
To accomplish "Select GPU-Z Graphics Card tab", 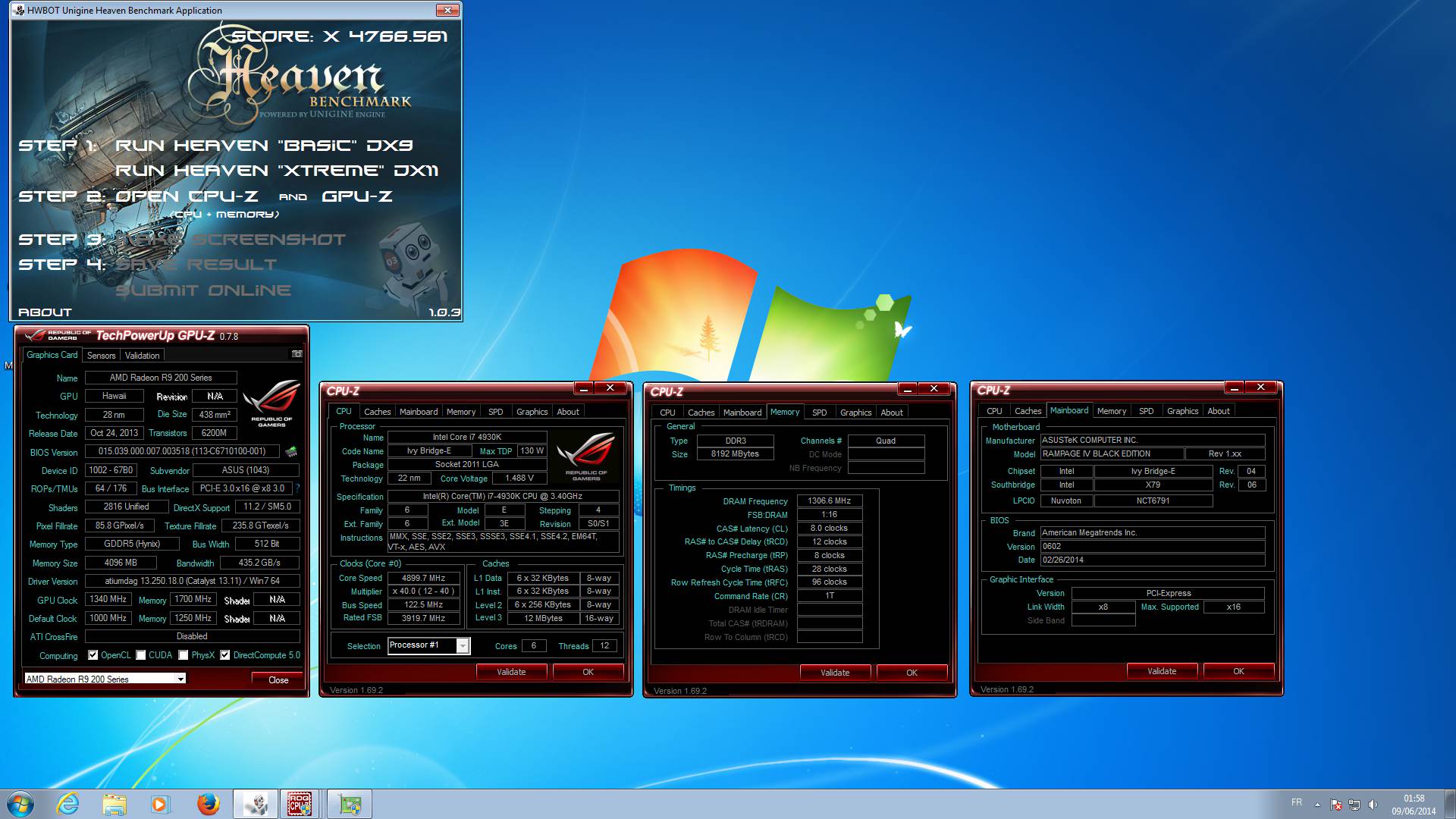I will [x=52, y=355].
